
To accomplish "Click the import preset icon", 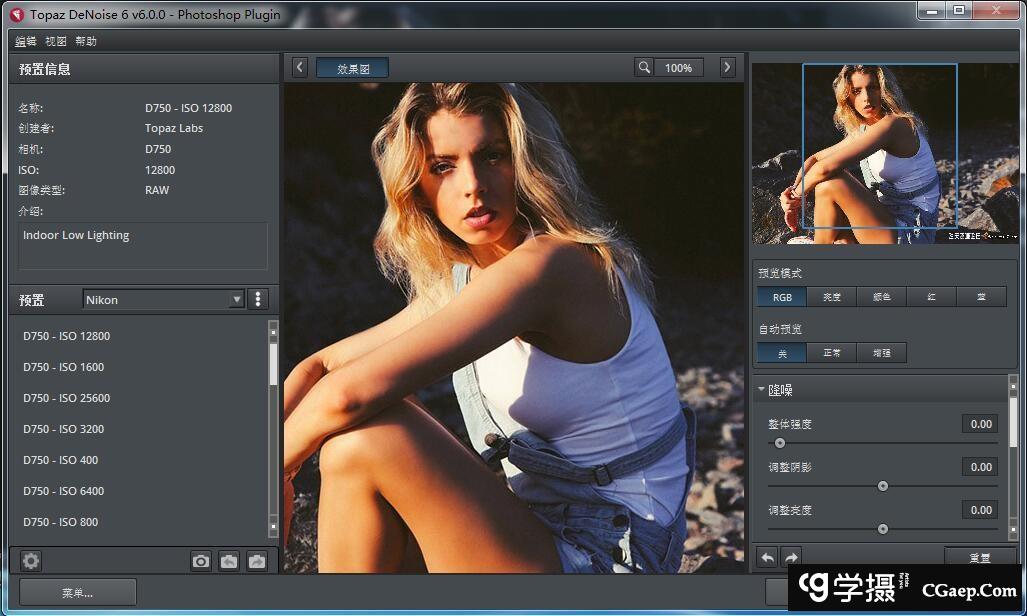I will (x=229, y=561).
